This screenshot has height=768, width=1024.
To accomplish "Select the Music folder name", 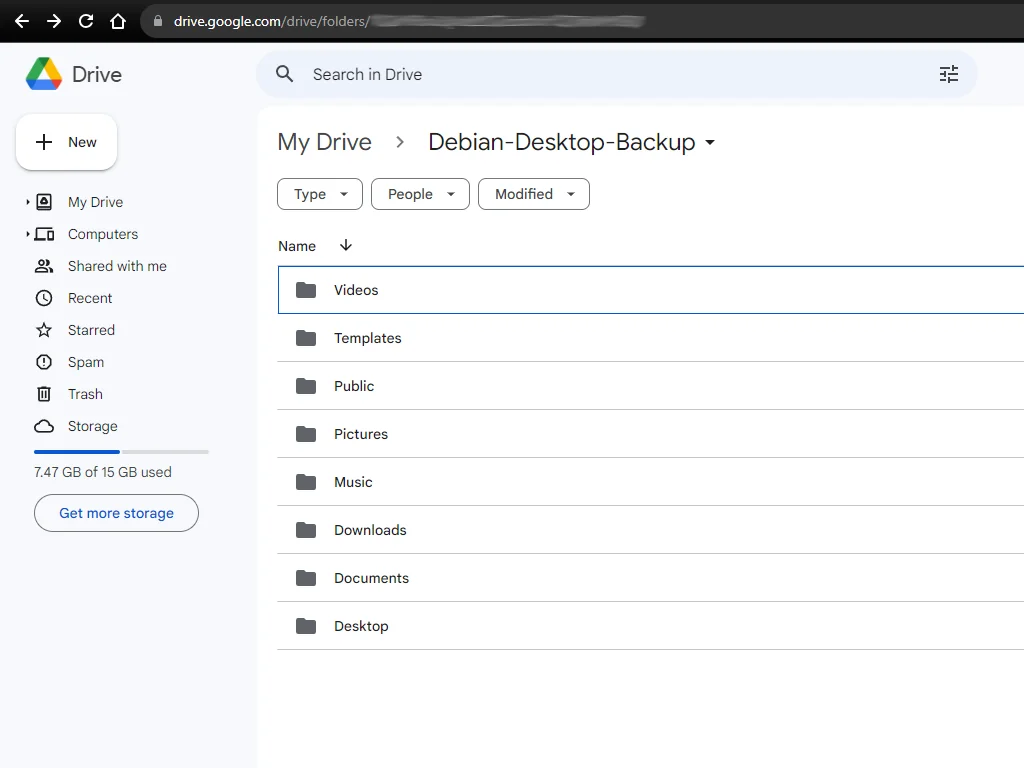I will (353, 482).
